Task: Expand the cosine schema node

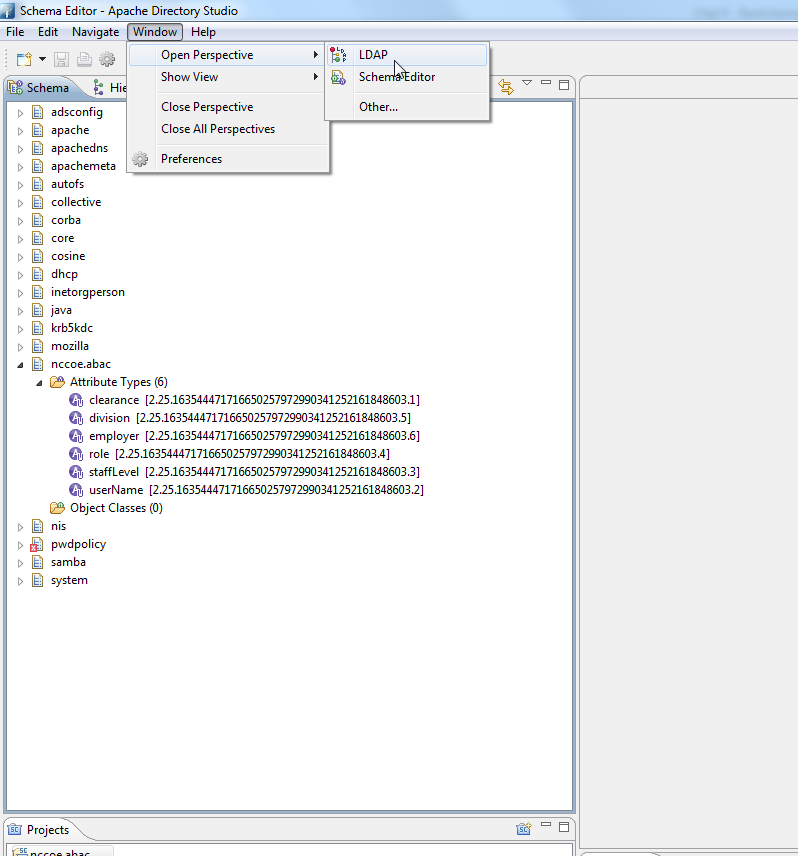Action: [x=20, y=257]
